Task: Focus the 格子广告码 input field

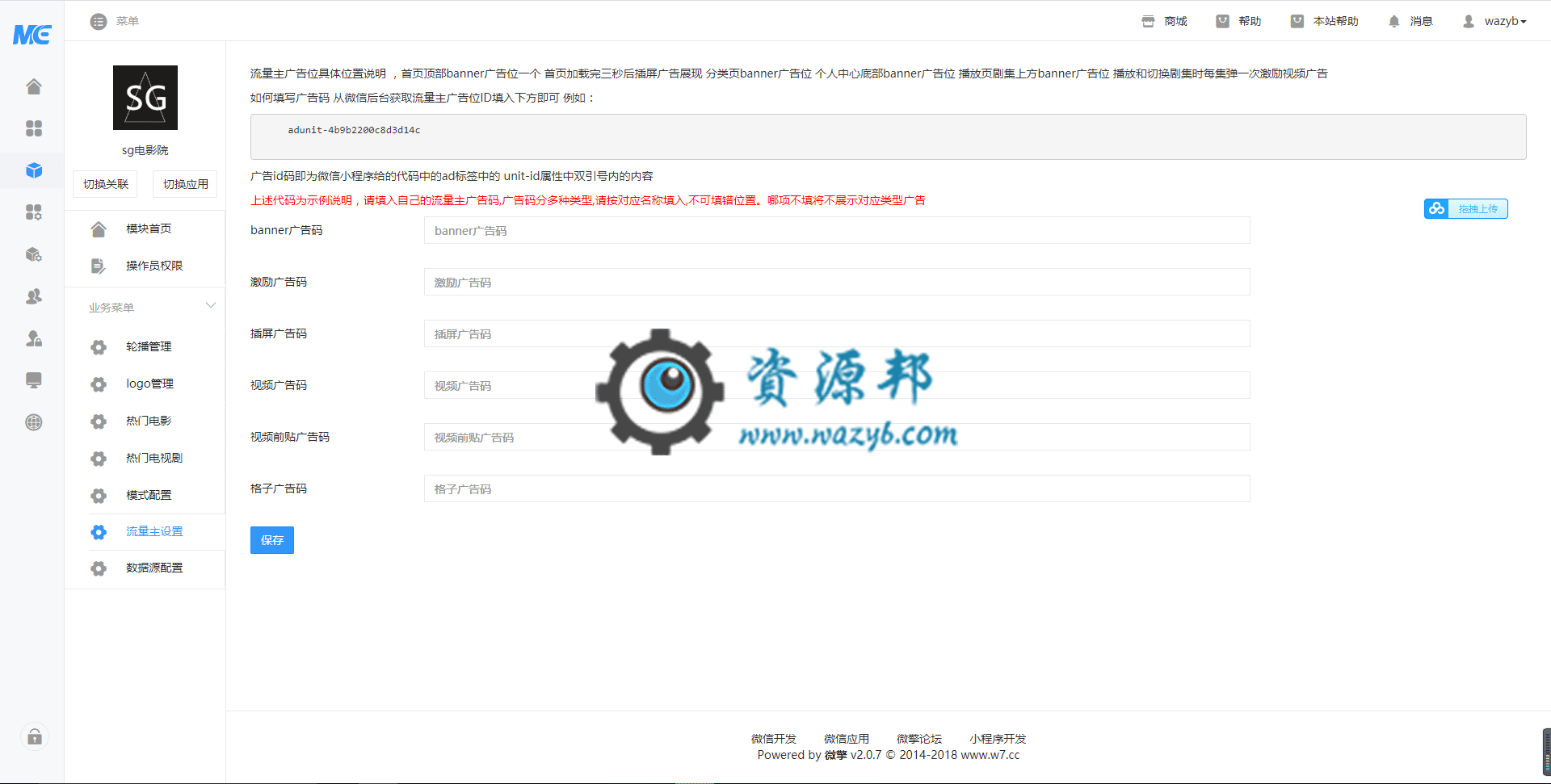Action: click(837, 488)
